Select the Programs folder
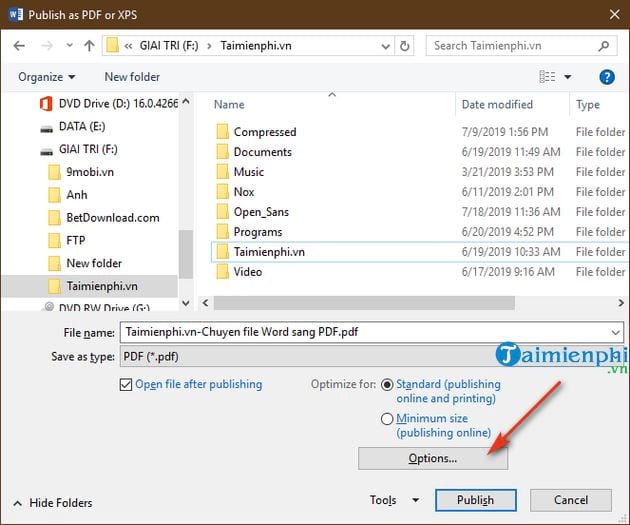630x525 pixels. 249,232
